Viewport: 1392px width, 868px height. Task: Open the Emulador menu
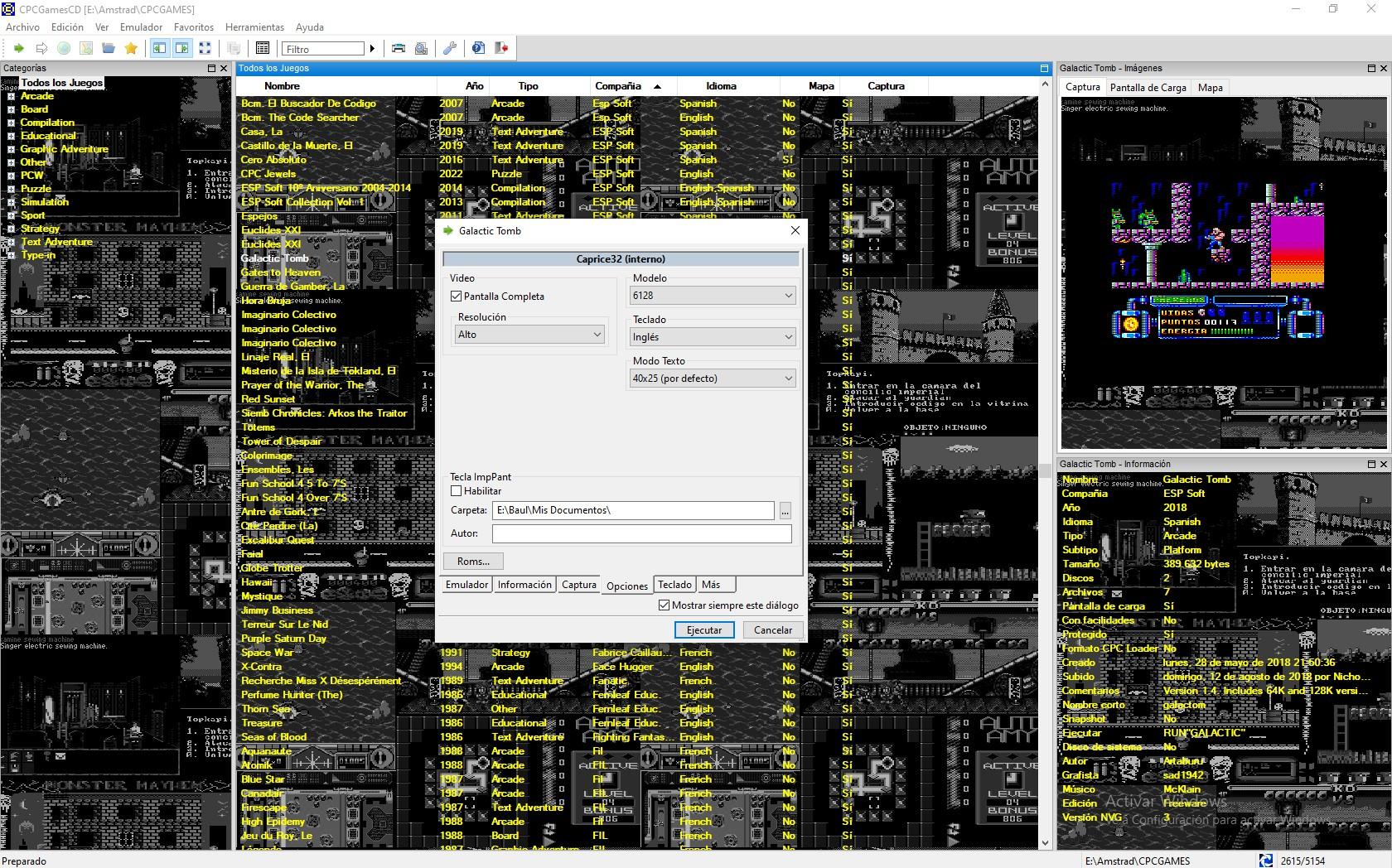click(141, 27)
